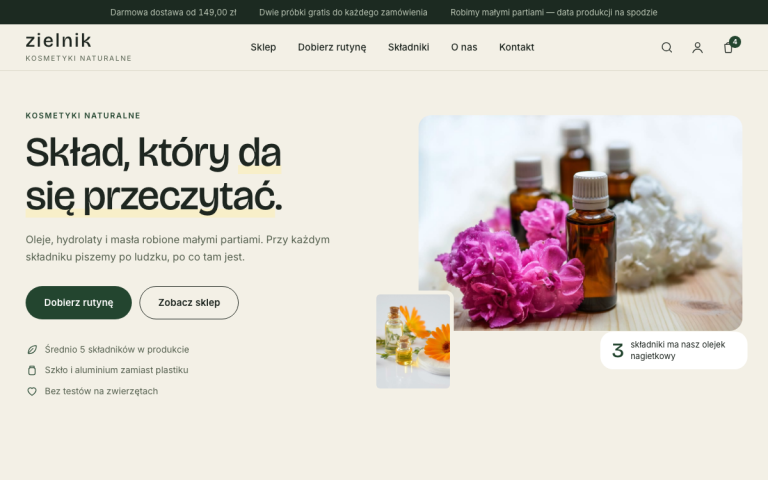Click the heart icon beside Bez testów
Viewport: 768px width, 480px height.
click(x=32, y=391)
